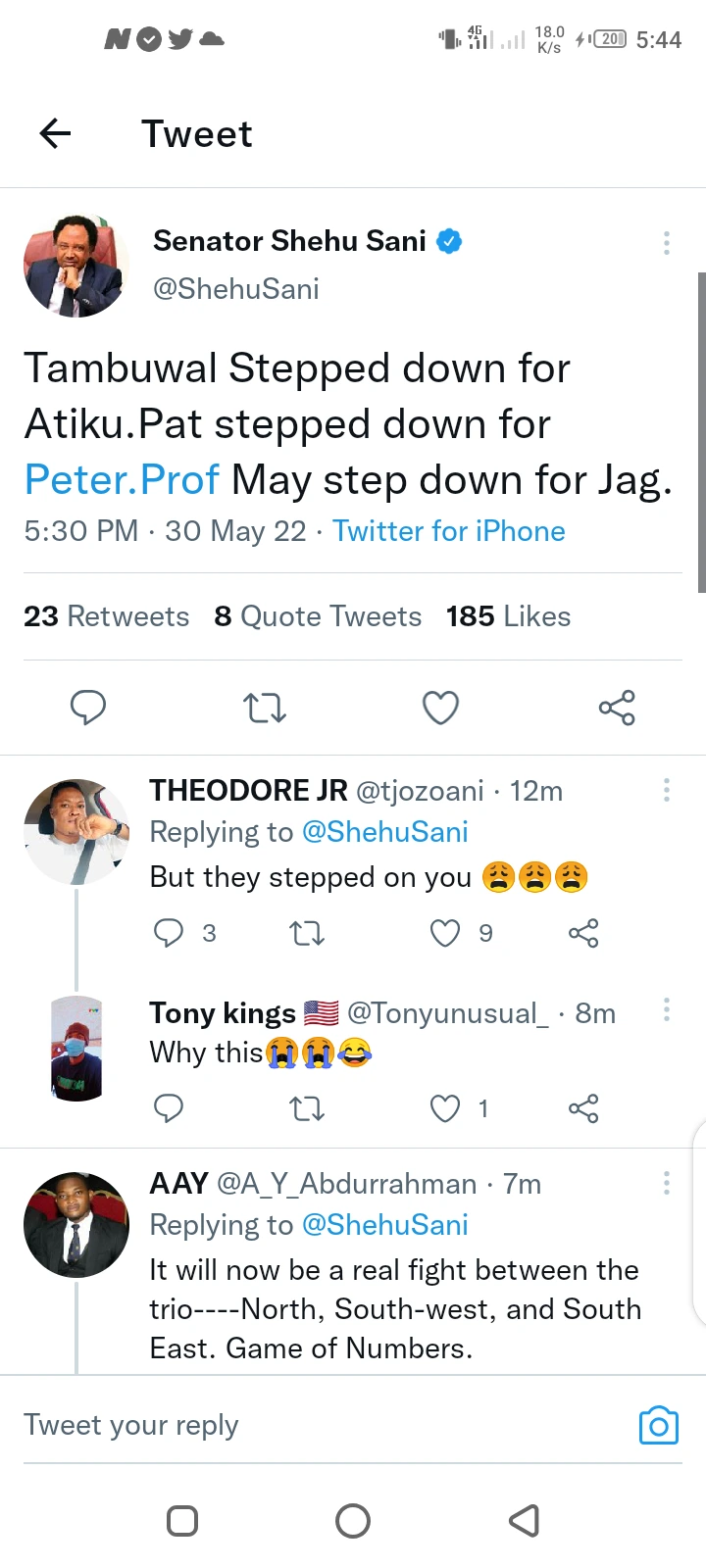706x1568 pixels.
Task: Reply to Senator Shehu Sani's tweet
Action: pos(88,707)
